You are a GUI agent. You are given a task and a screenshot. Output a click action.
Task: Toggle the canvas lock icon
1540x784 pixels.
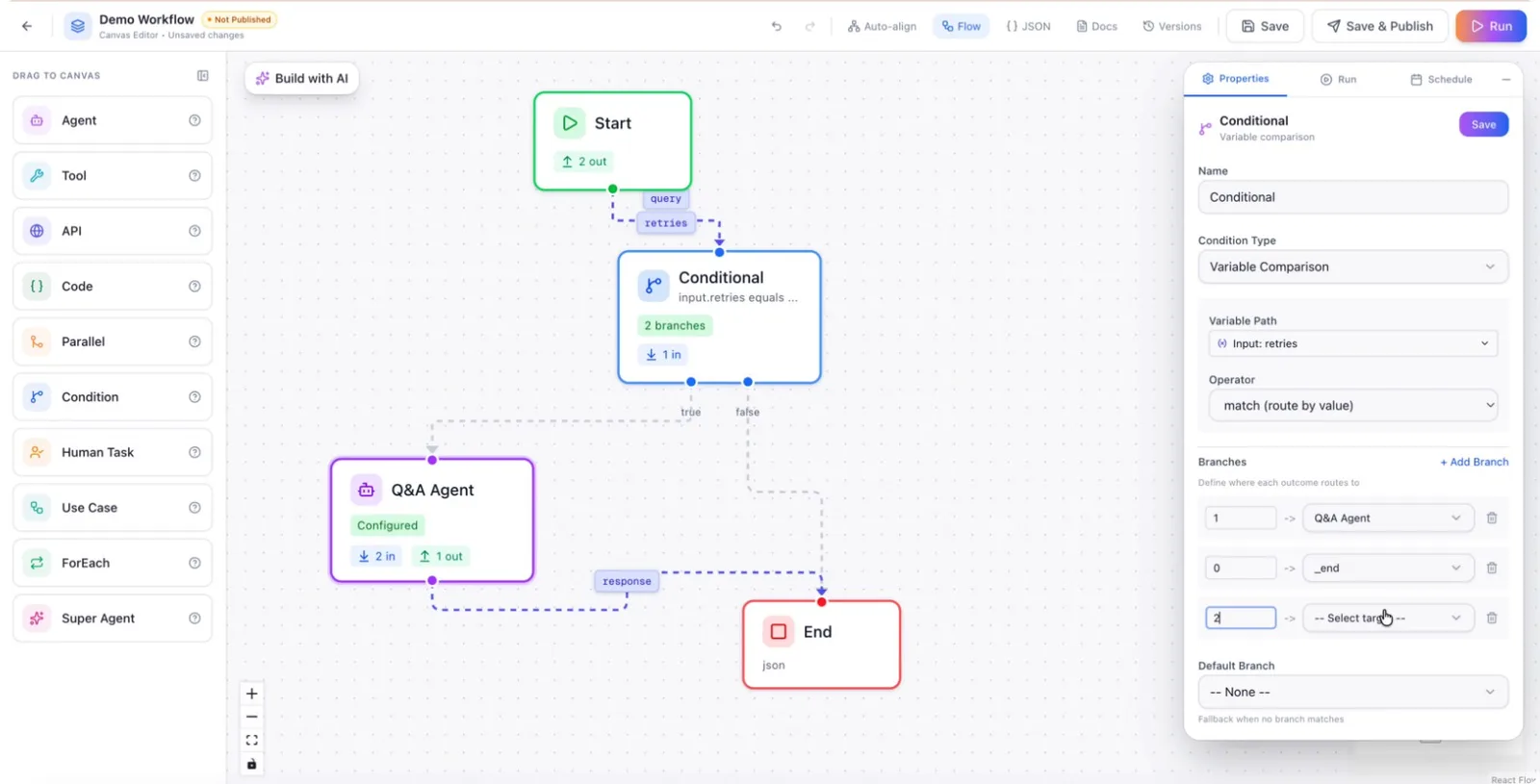(252, 764)
